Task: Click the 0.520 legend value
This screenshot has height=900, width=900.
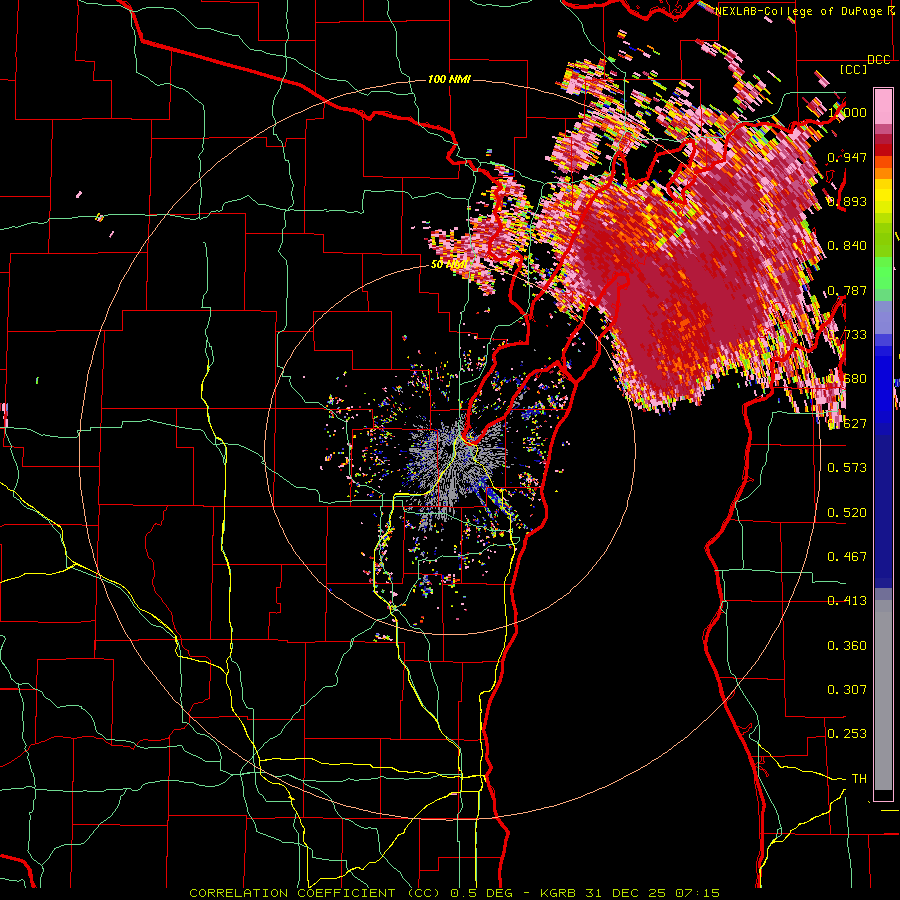Action: coord(847,513)
